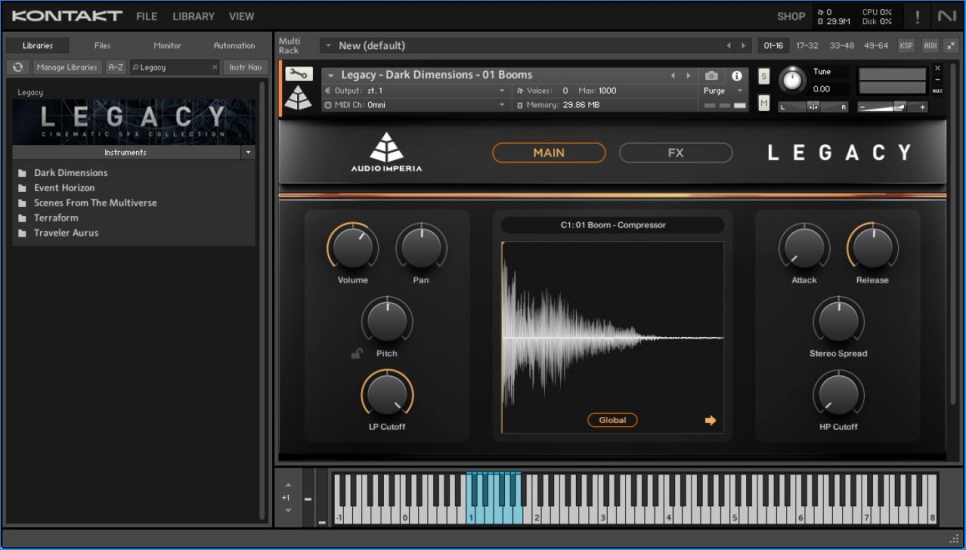This screenshot has width=966, height=550.
Task: Show instrument info with the i icon
Action: click(737, 75)
